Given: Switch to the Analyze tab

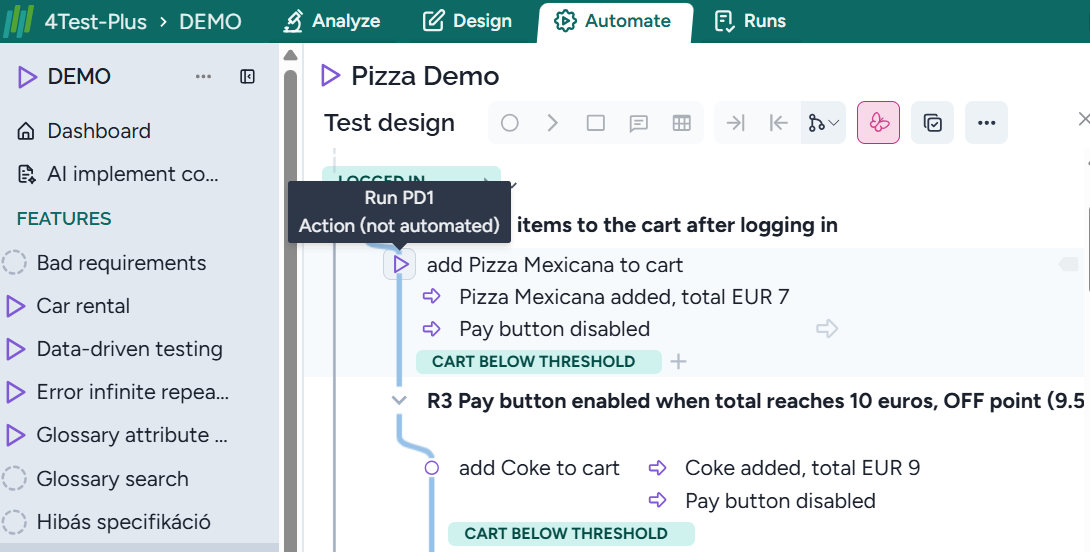Looking at the screenshot, I should coord(331,21).
